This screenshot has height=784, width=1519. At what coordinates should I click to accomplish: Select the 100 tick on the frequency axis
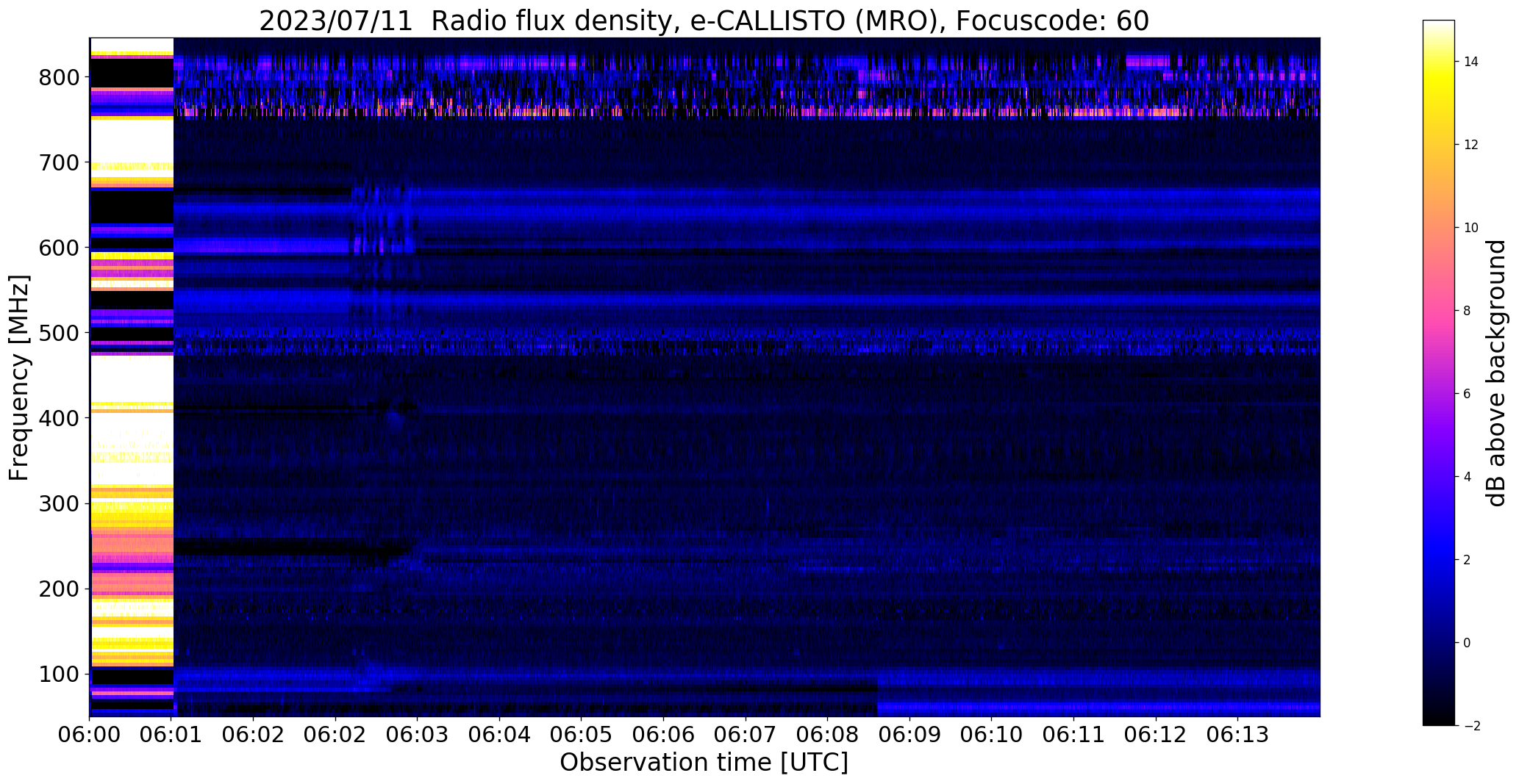[x=59, y=674]
